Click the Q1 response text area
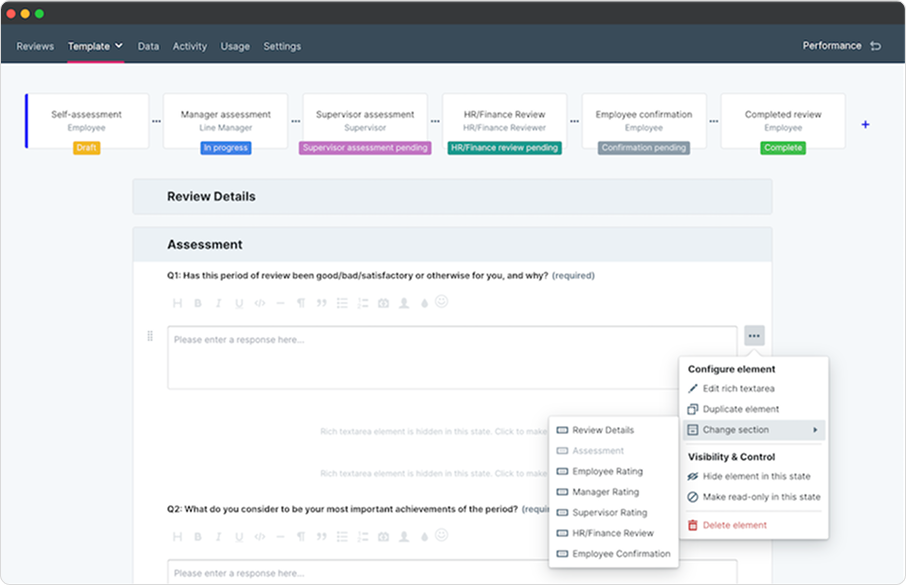This screenshot has height=585, width=906. pos(452,357)
